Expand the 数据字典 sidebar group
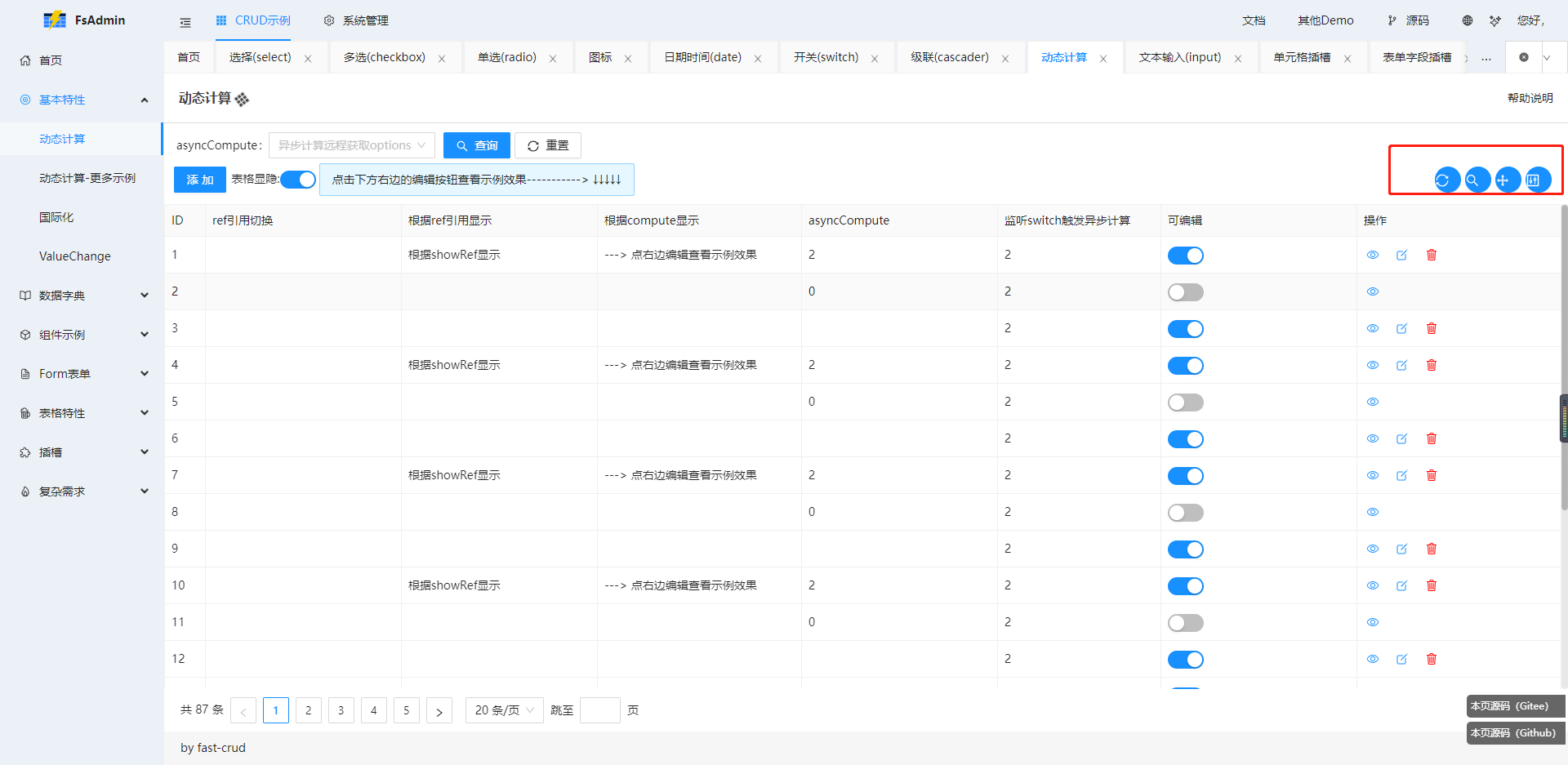This screenshot has width=1568, height=765. coord(82,296)
